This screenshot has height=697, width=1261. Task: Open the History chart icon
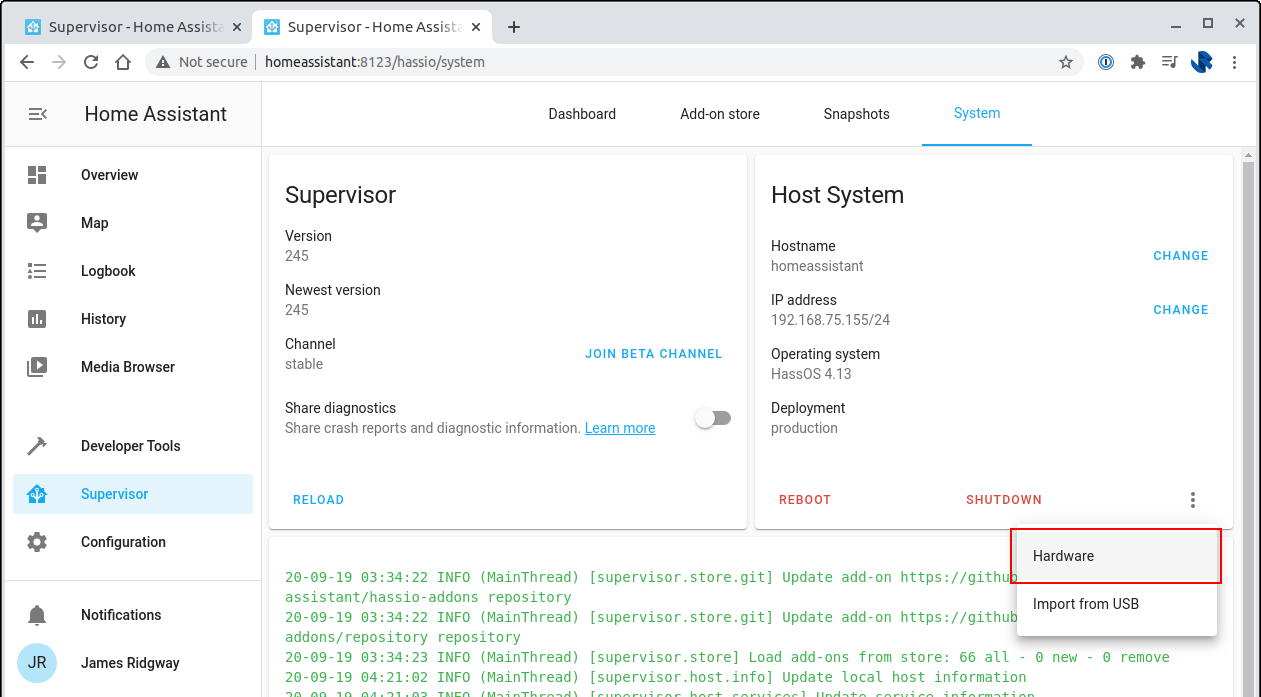37,319
